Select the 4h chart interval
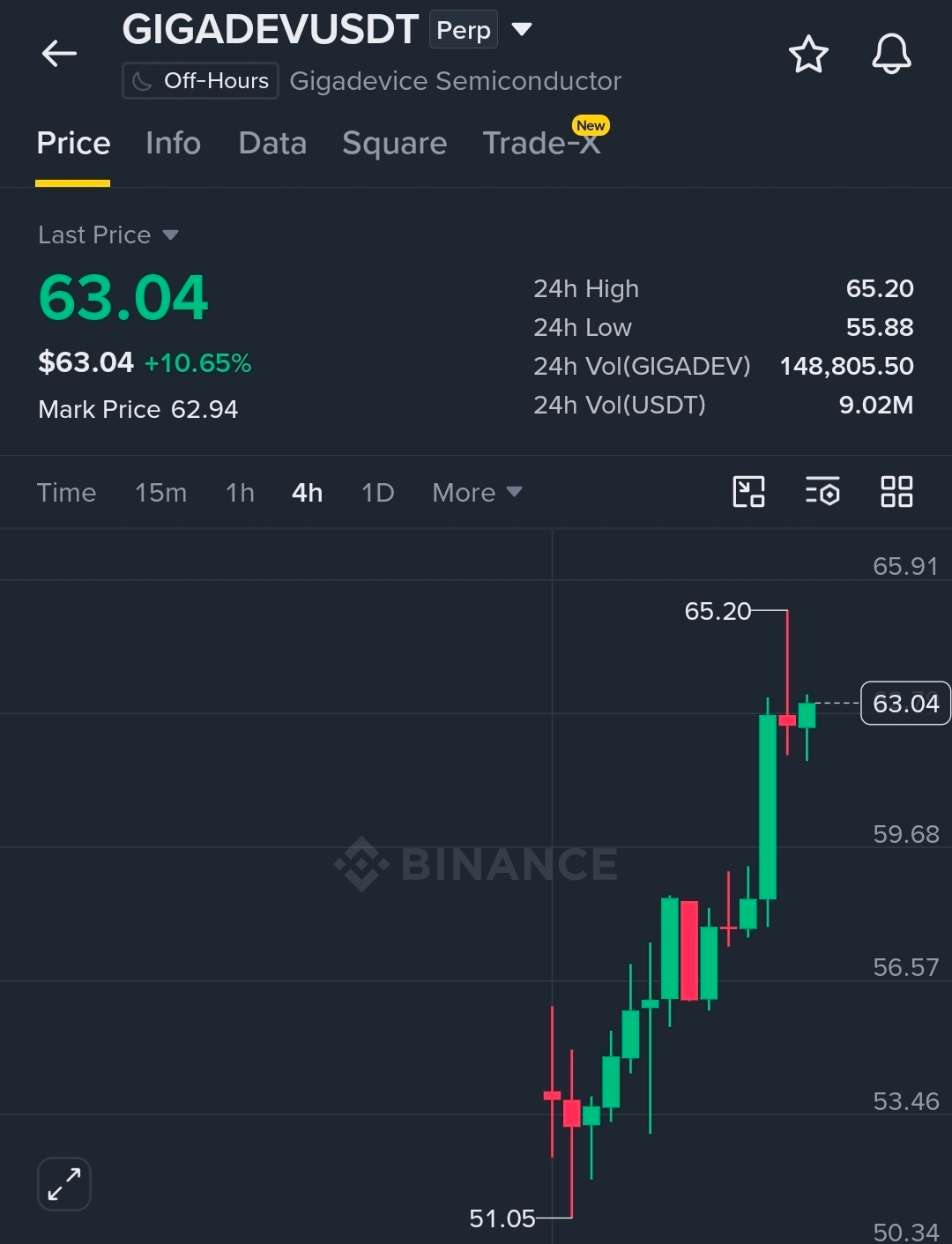Screen dimensions: 952x1244 click(307, 492)
